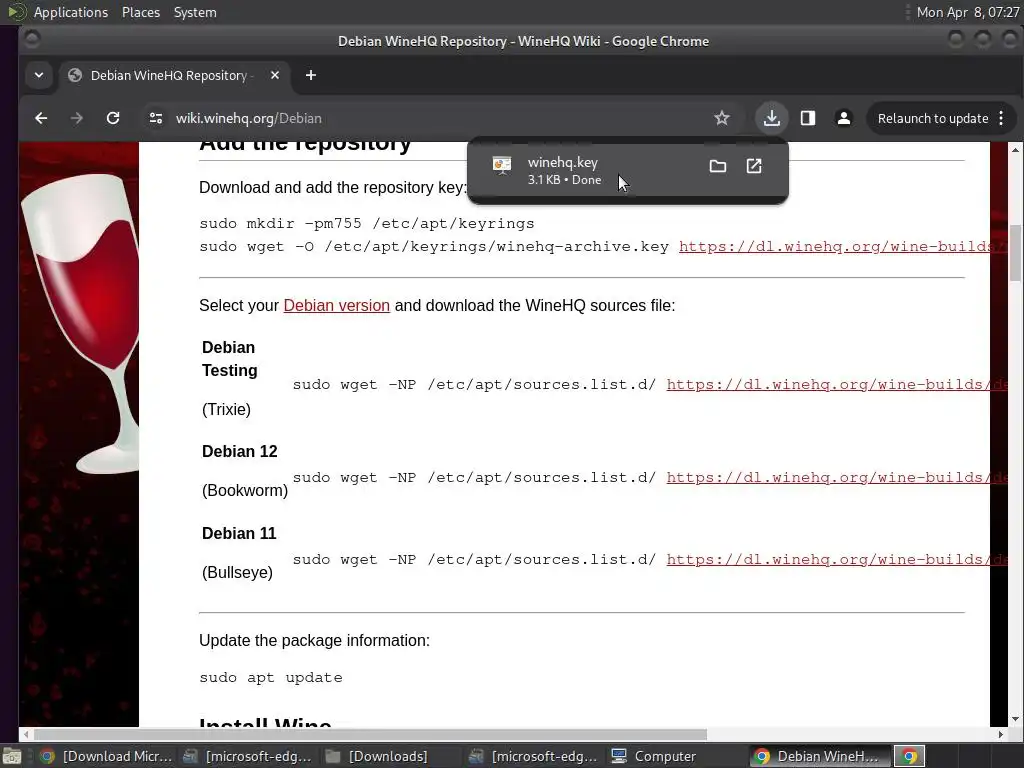1024x768 pixels.
Task: Switch to the Computer taskbar window
Action: point(677,756)
